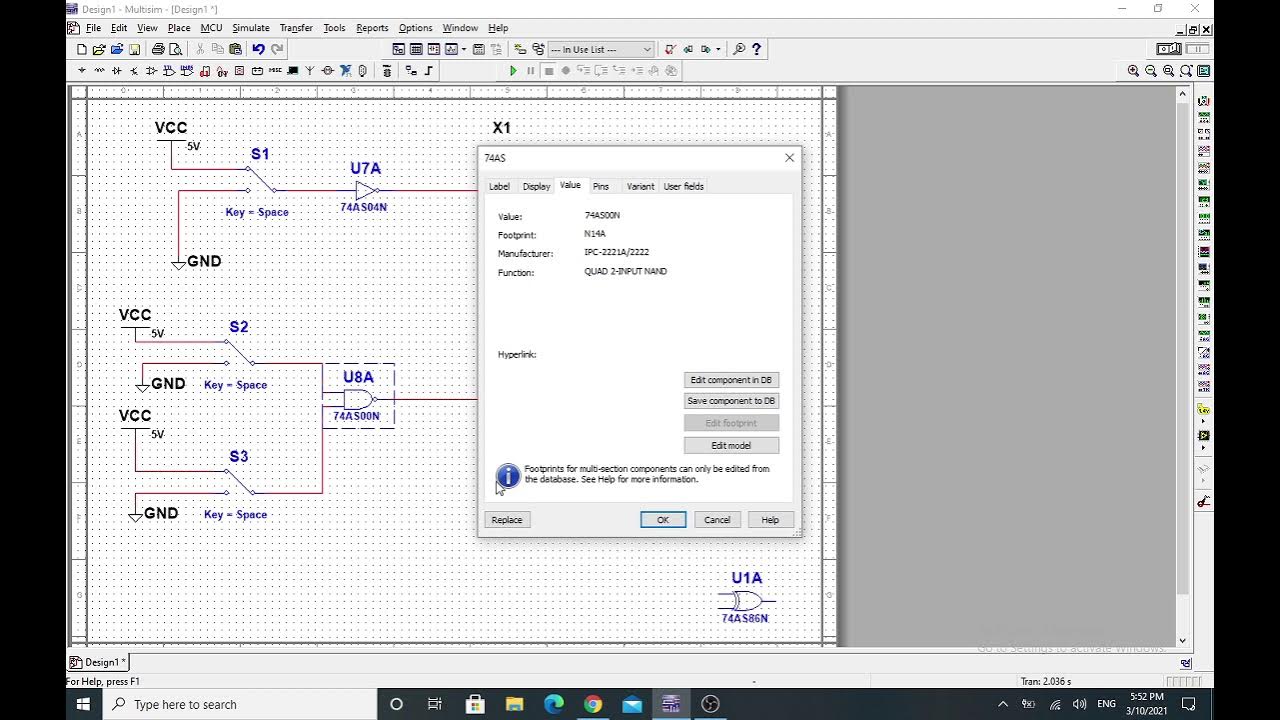Viewport: 1280px width, 720px height.
Task: Switch to the User fields tab
Action: click(684, 186)
